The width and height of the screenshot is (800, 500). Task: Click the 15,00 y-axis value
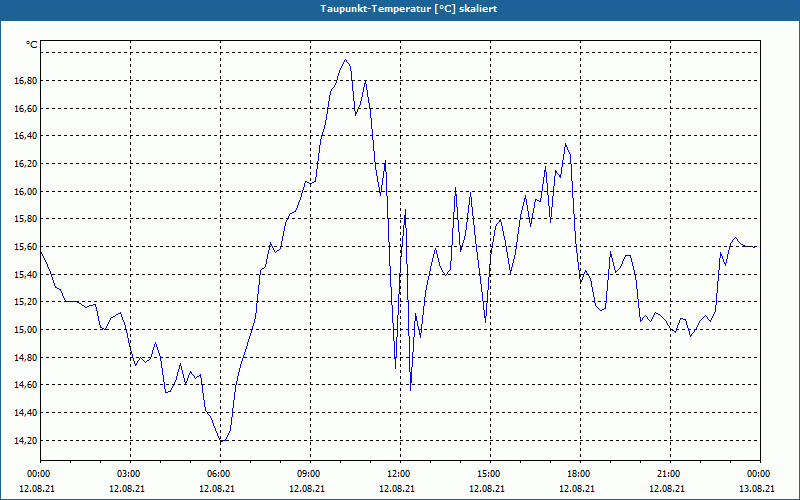pyautogui.click(x=26, y=330)
